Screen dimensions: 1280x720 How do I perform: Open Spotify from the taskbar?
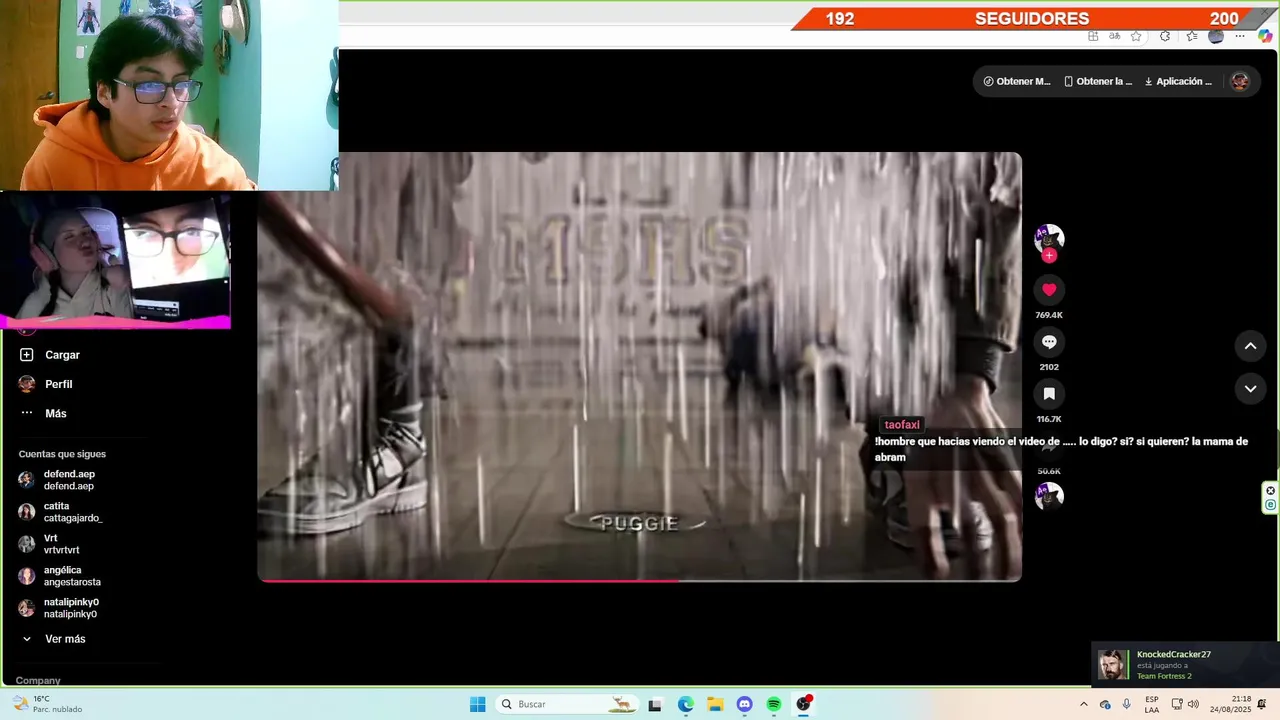[774, 704]
